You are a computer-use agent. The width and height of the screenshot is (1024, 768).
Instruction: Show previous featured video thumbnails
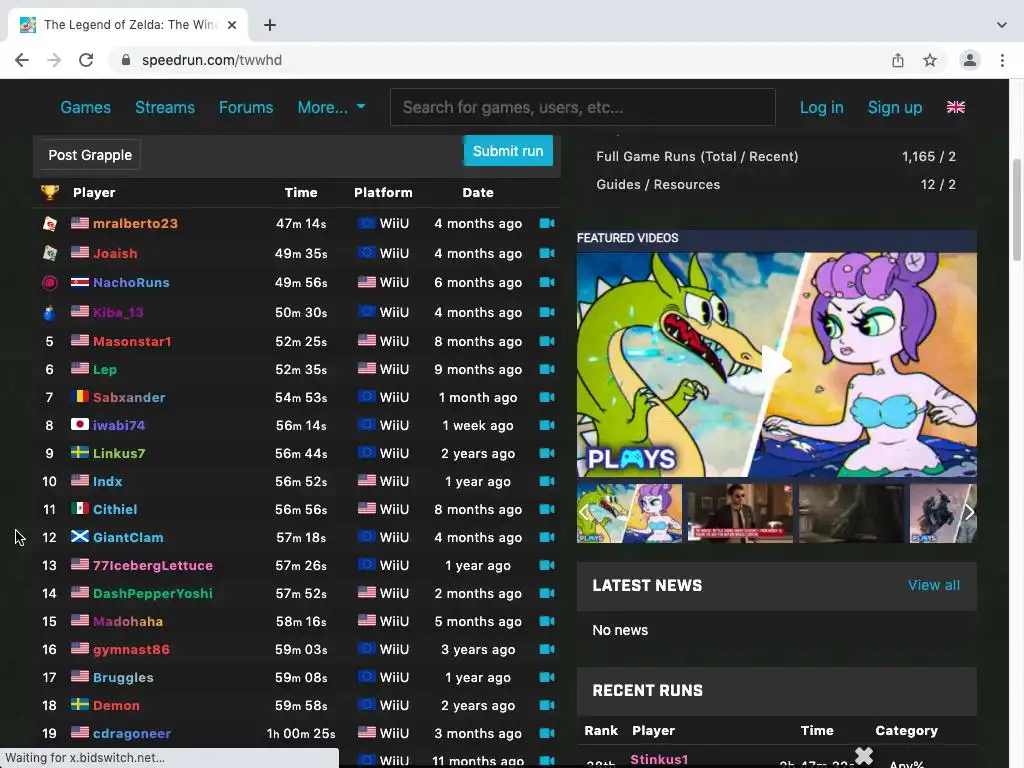pyautogui.click(x=584, y=513)
